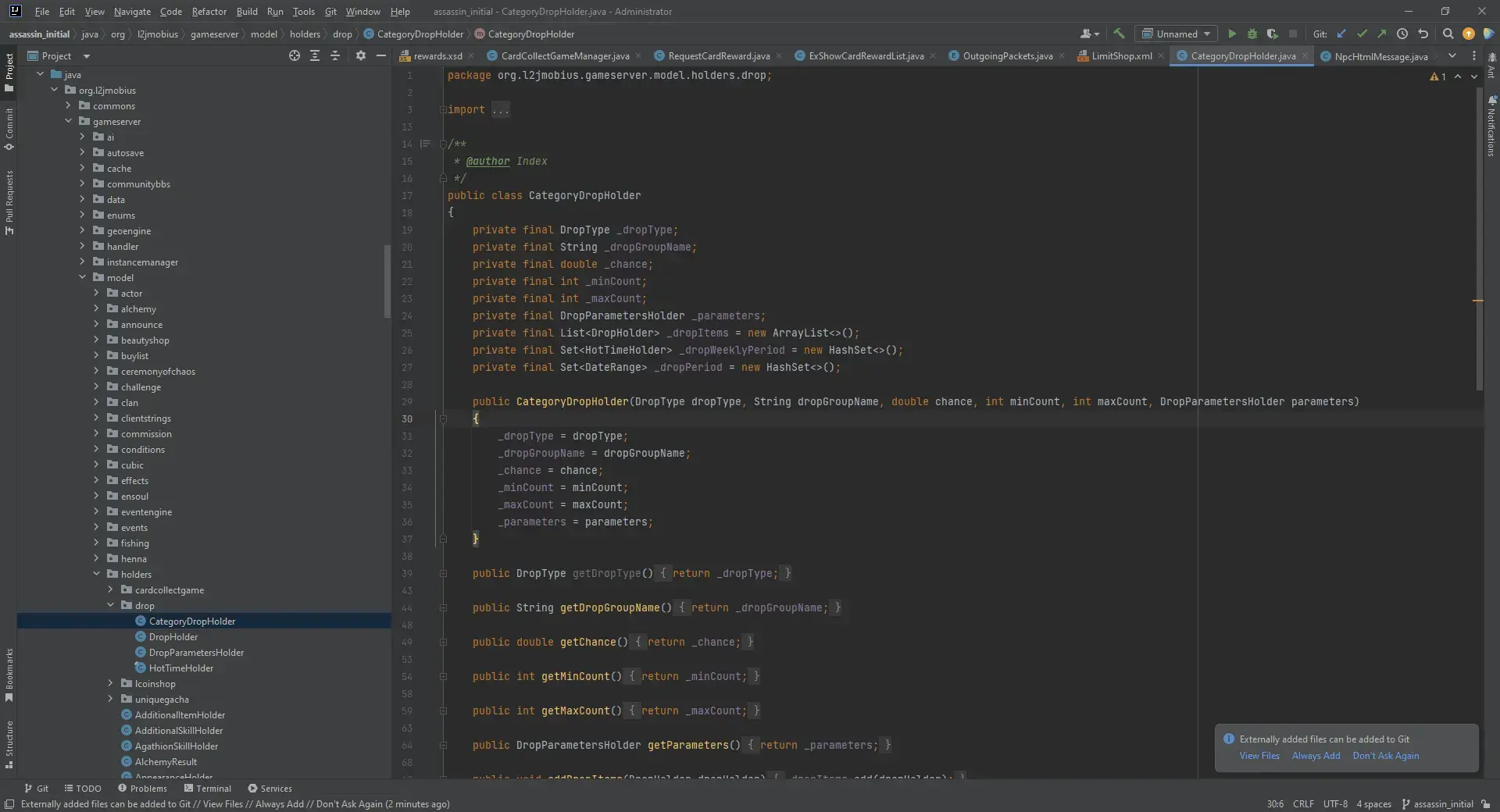Click the Stop square icon in run toolbar
Image resolution: width=1500 pixels, height=812 pixels.
[x=1293, y=34]
